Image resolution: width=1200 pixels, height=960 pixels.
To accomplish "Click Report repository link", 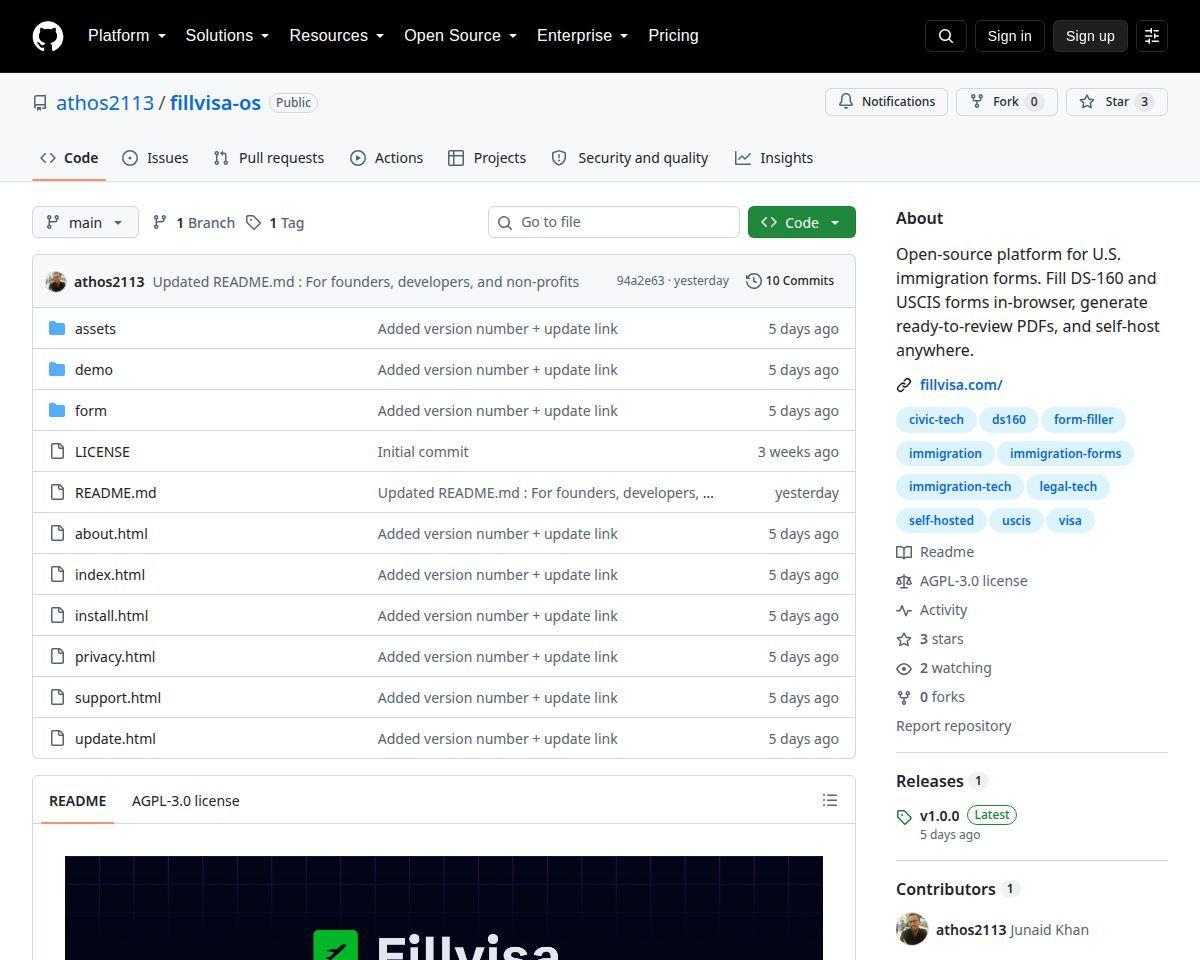I will (954, 726).
